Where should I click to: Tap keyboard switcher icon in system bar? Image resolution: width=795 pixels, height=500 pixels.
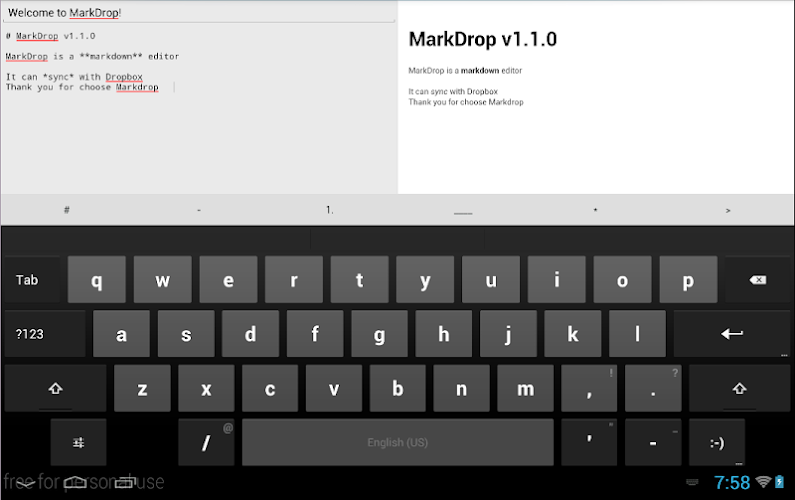point(692,482)
